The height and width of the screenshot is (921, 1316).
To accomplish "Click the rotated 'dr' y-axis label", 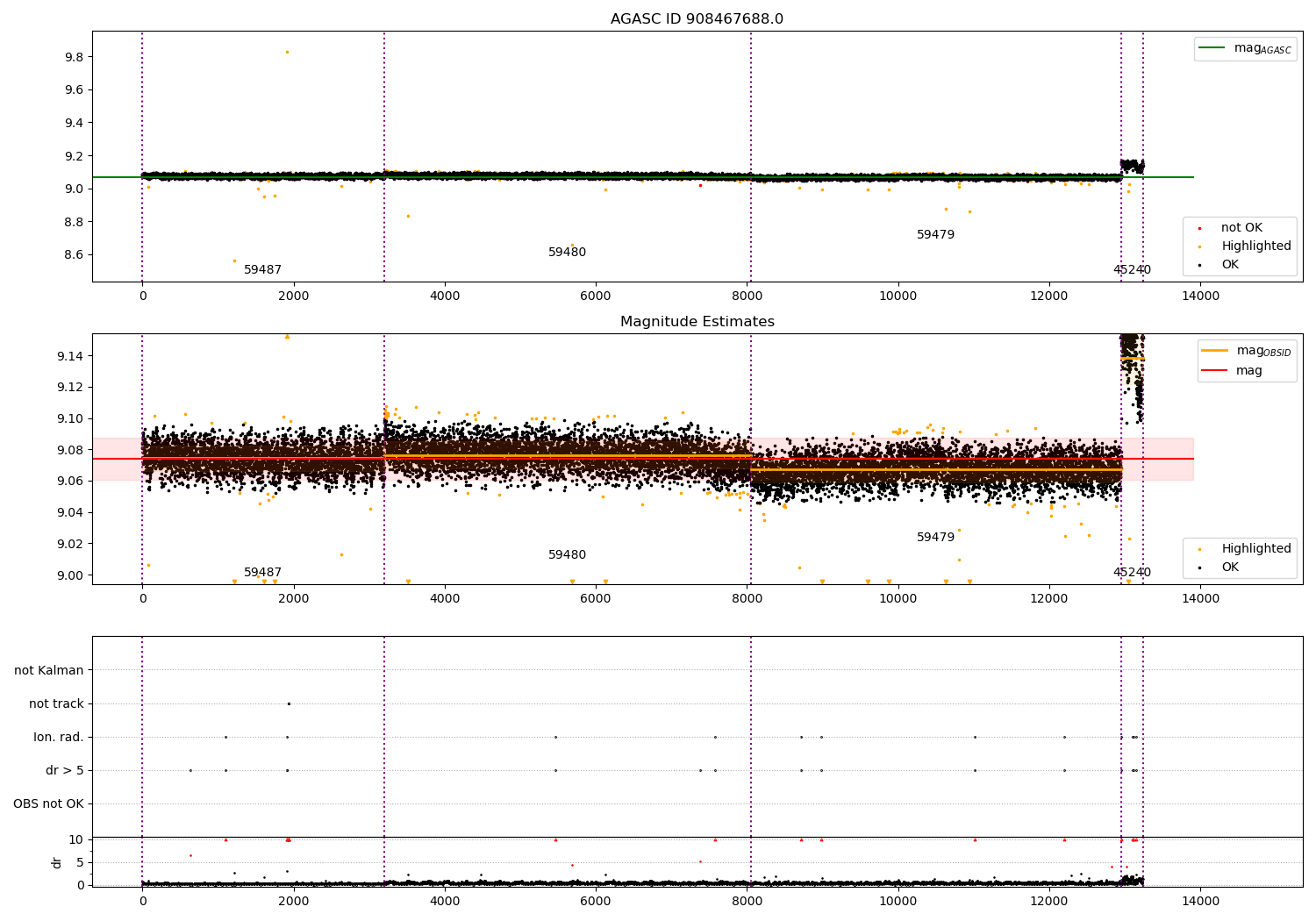I will tap(57, 862).
